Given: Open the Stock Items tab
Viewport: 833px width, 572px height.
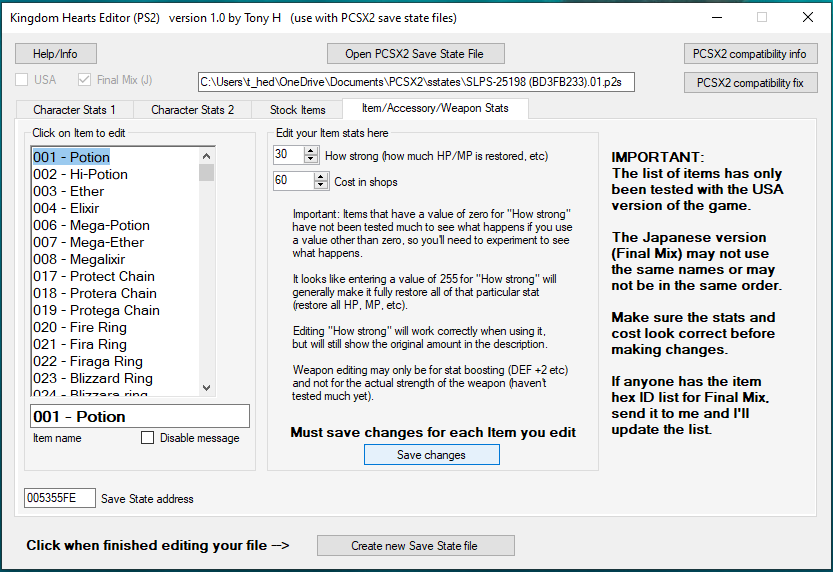Looking at the screenshot, I should tap(298, 109).
